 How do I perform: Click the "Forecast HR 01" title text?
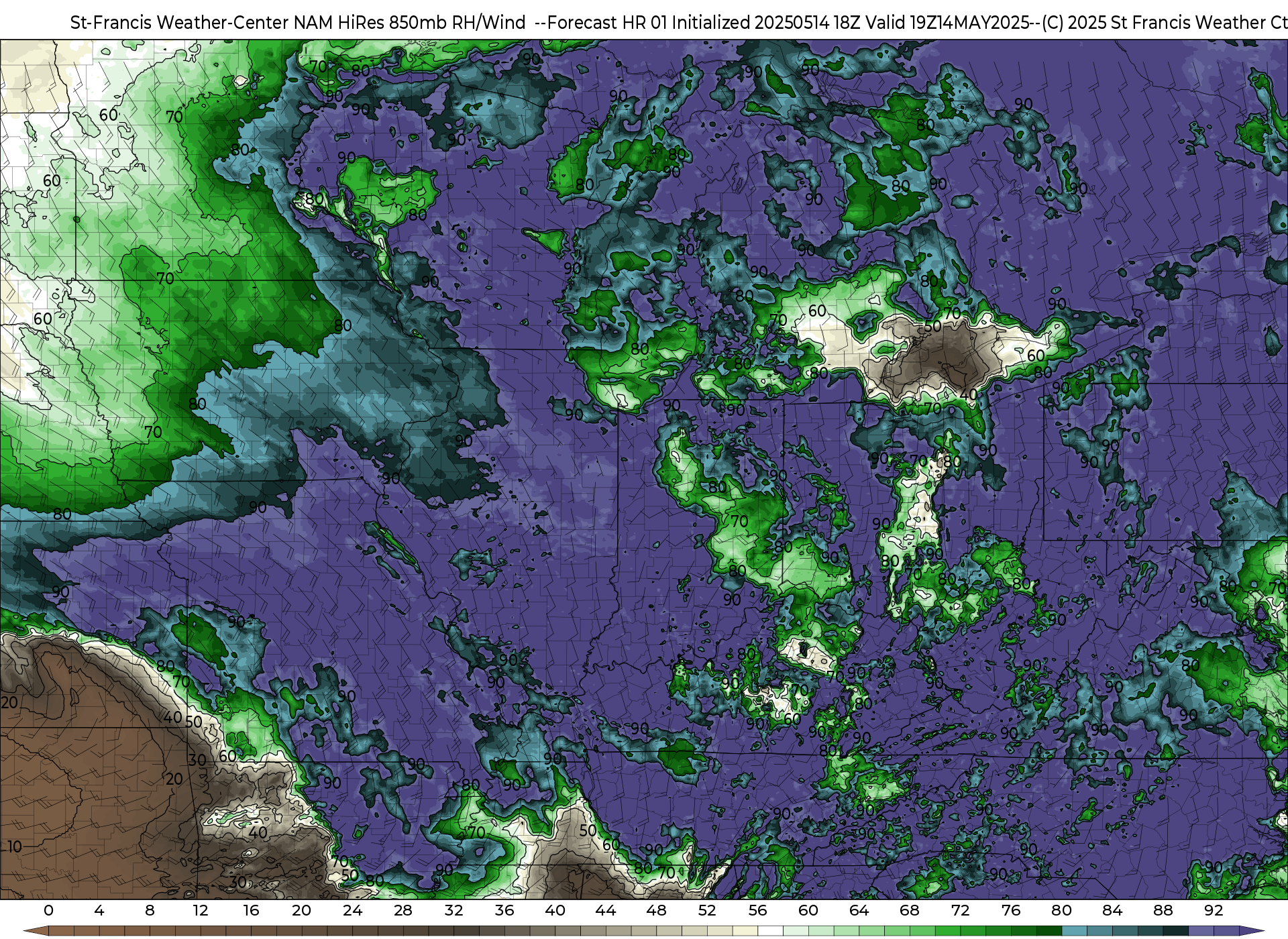pos(608,23)
